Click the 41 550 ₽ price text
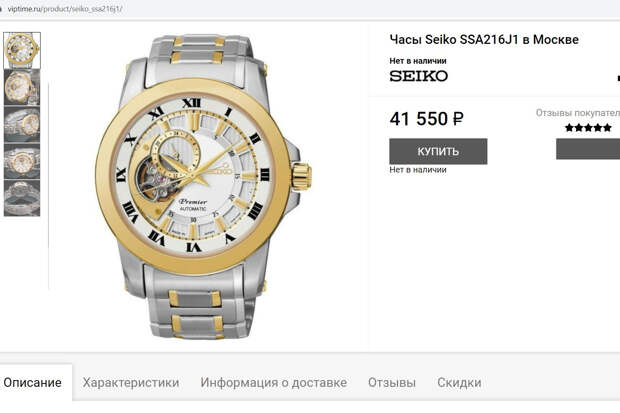Screen dimensions: 620x413 [426, 119]
